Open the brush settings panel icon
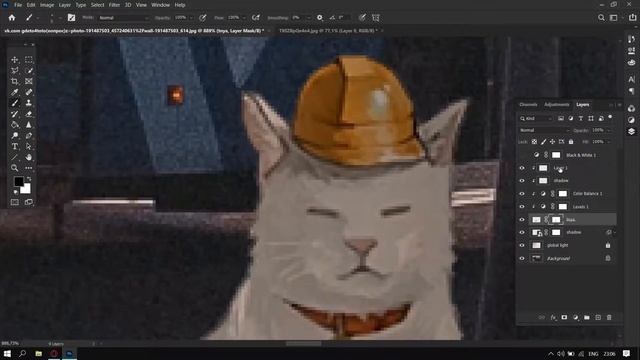640x360 pixels. (x=71, y=18)
